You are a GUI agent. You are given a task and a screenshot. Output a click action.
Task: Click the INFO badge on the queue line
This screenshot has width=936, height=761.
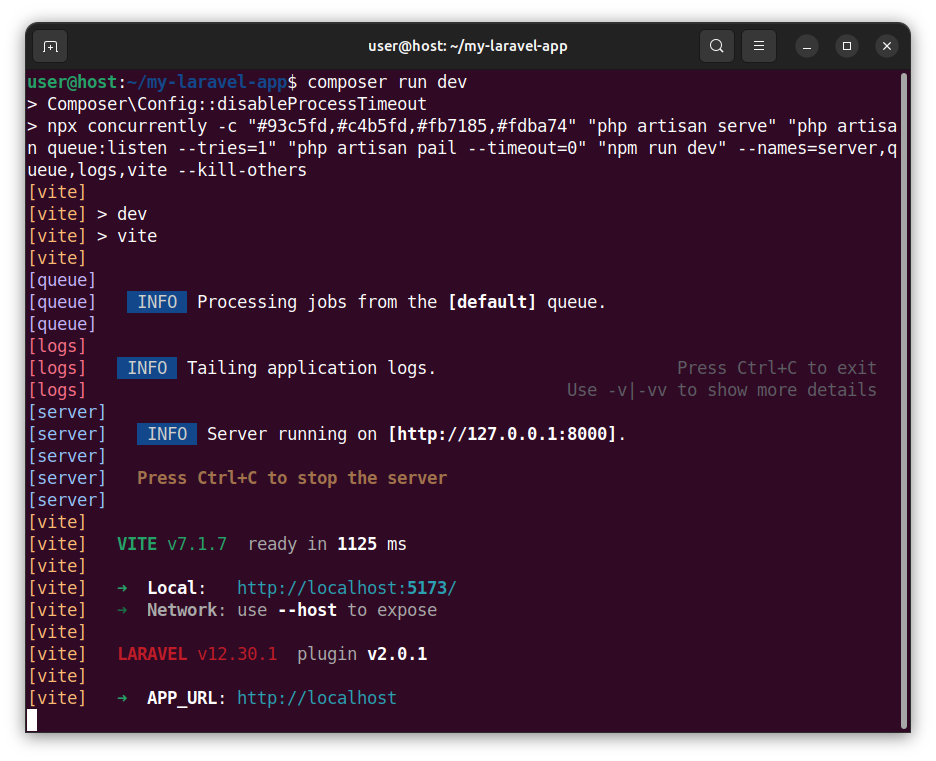157,302
